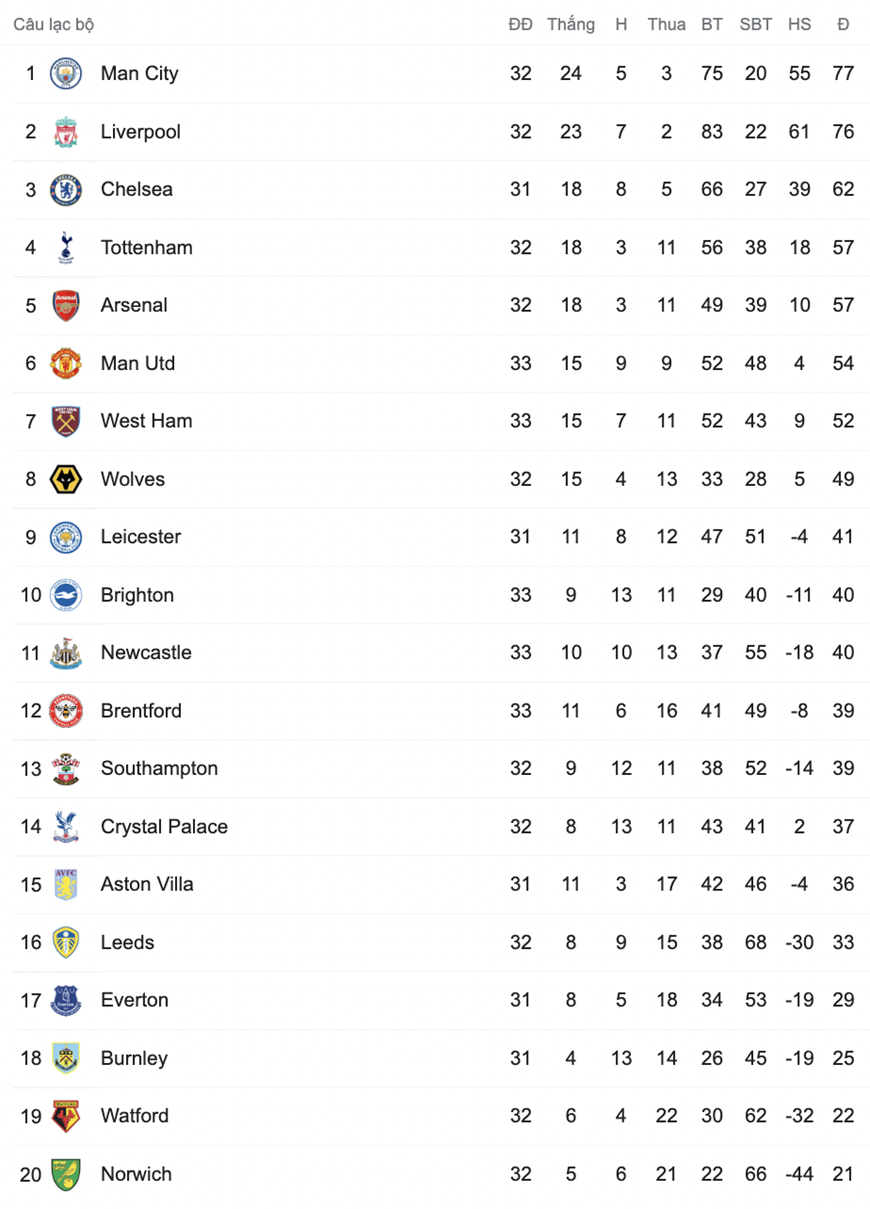
Task: Open the Aston Villa team link
Action: tap(147, 885)
